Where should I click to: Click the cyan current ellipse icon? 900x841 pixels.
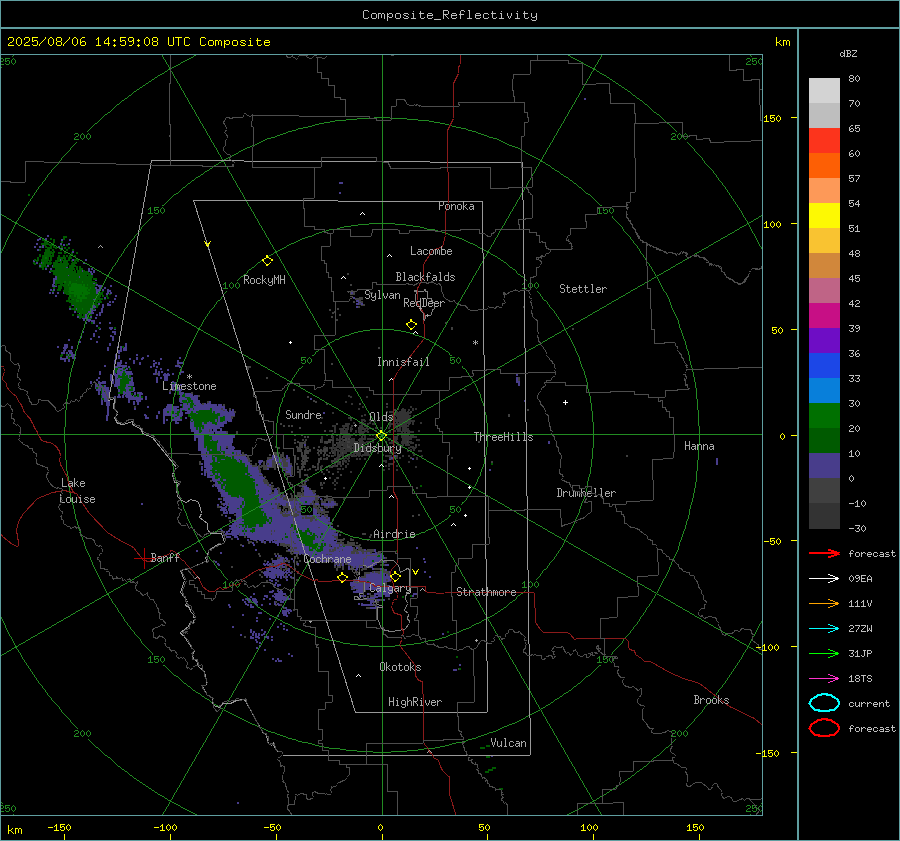[x=824, y=703]
